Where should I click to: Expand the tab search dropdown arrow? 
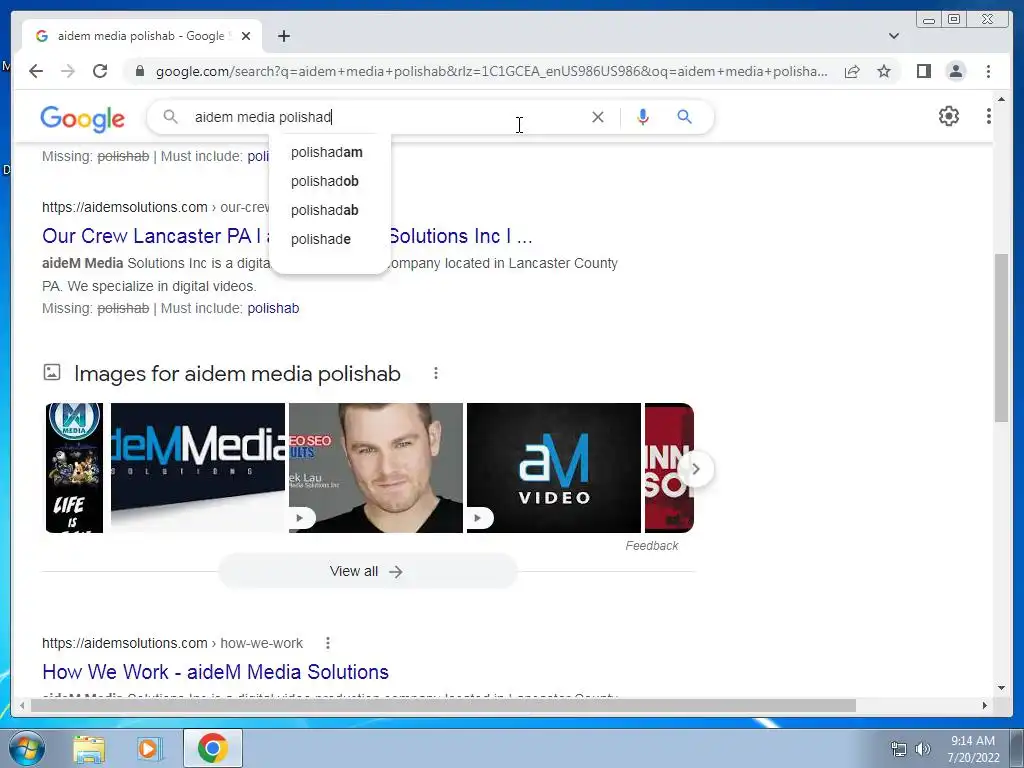[x=894, y=36]
